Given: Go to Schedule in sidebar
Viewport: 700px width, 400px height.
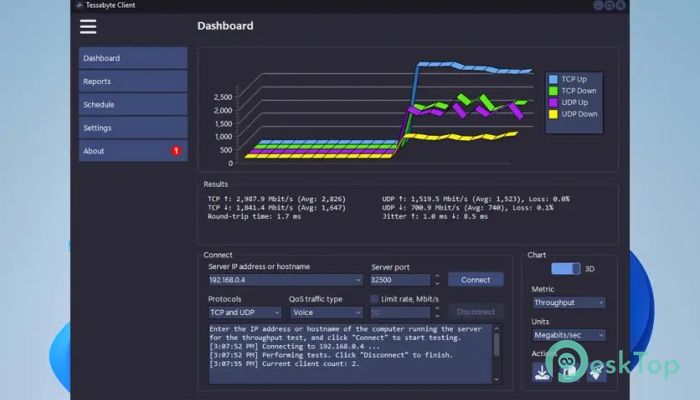Looking at the screenshot, I should tap(133, 104).
